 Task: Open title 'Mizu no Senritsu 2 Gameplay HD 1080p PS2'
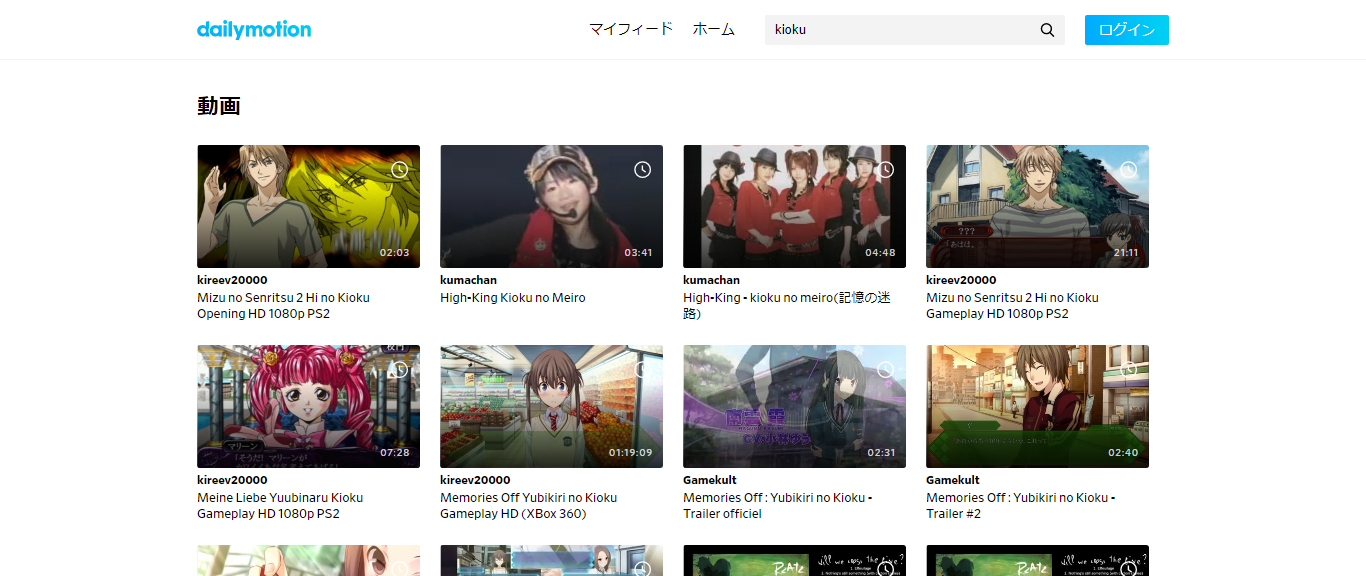coord(1012,306)
